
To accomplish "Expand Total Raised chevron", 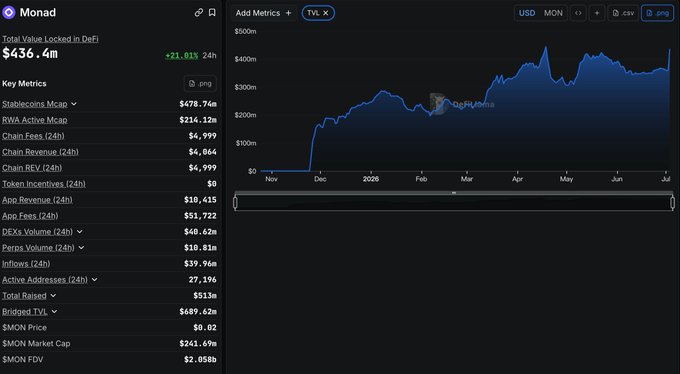I will click(53, 295).
